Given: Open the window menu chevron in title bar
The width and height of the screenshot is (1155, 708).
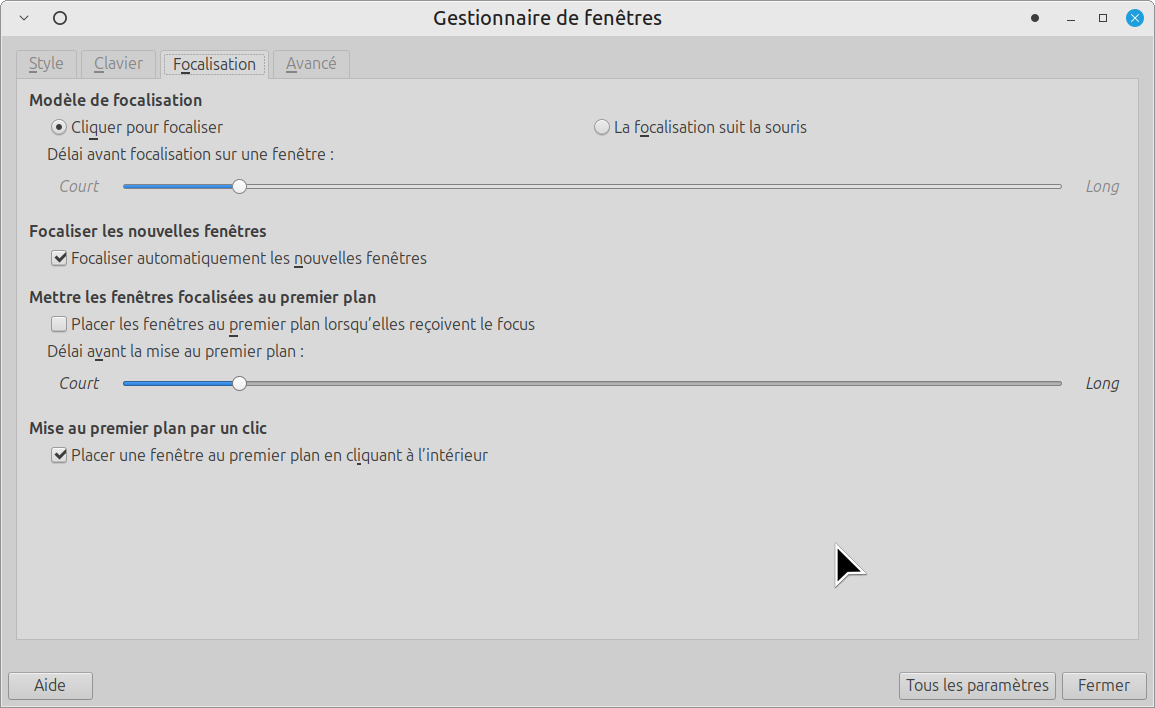Looking at the screenshot, I should tap(24, 18).
